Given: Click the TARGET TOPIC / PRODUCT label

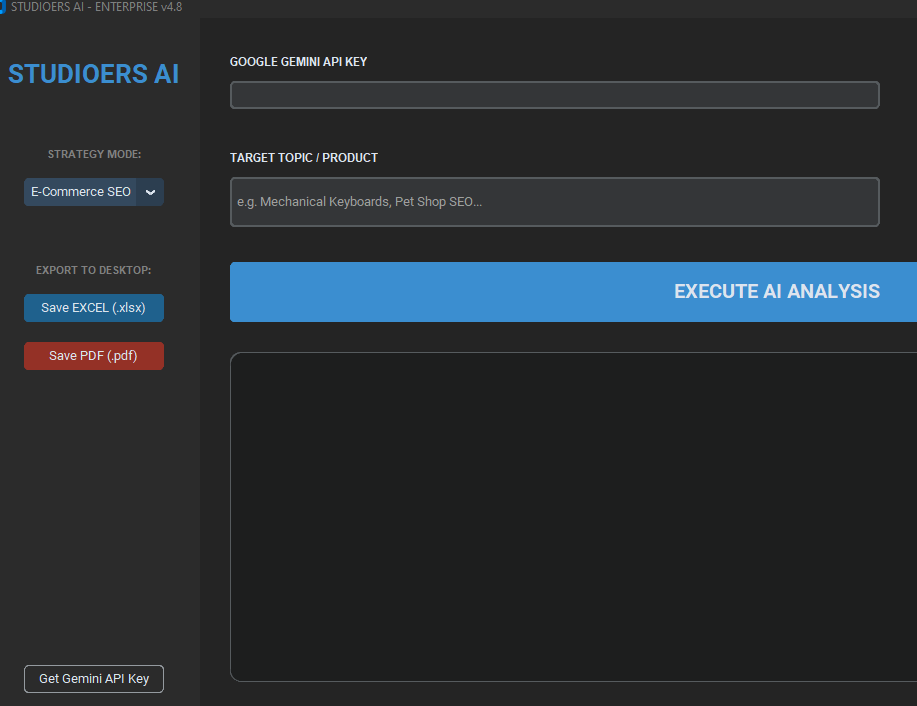Looking at the screenshot, I should (304, 158).
